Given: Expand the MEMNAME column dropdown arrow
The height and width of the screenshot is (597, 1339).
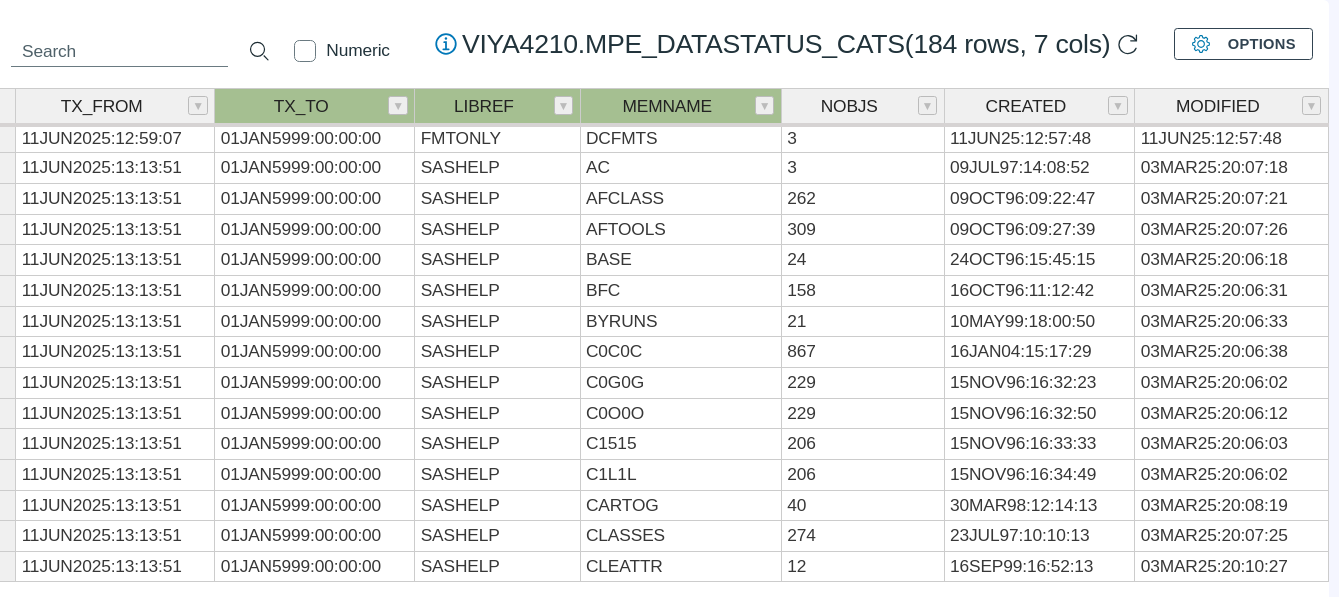Looking at the screenshot, I should pos(765,106).
